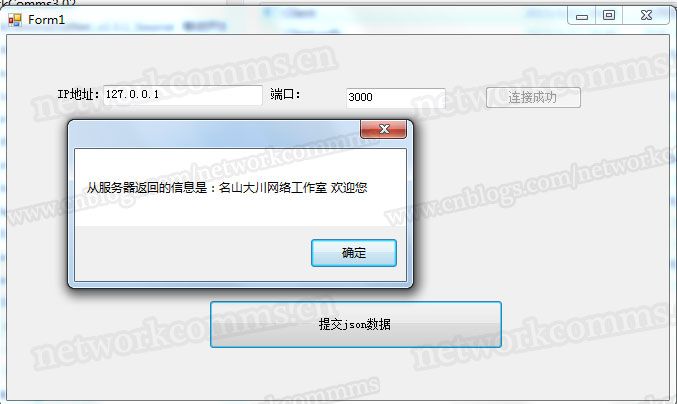Close the Form1 window
This screenshot has width=677, height=404.
tap(646, 16)
